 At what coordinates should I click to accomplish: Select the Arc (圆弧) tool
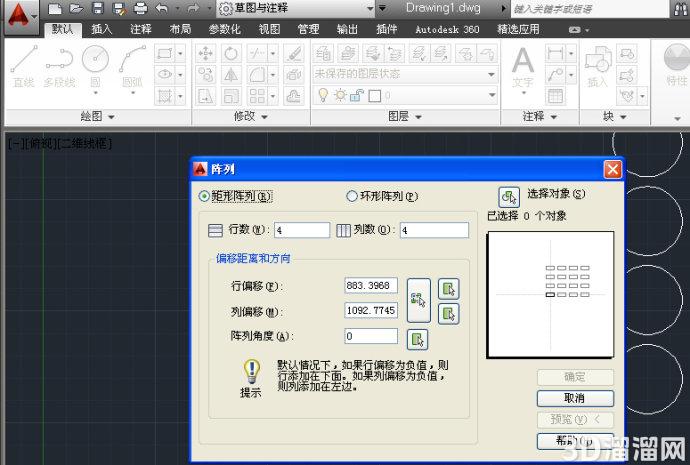132,65
